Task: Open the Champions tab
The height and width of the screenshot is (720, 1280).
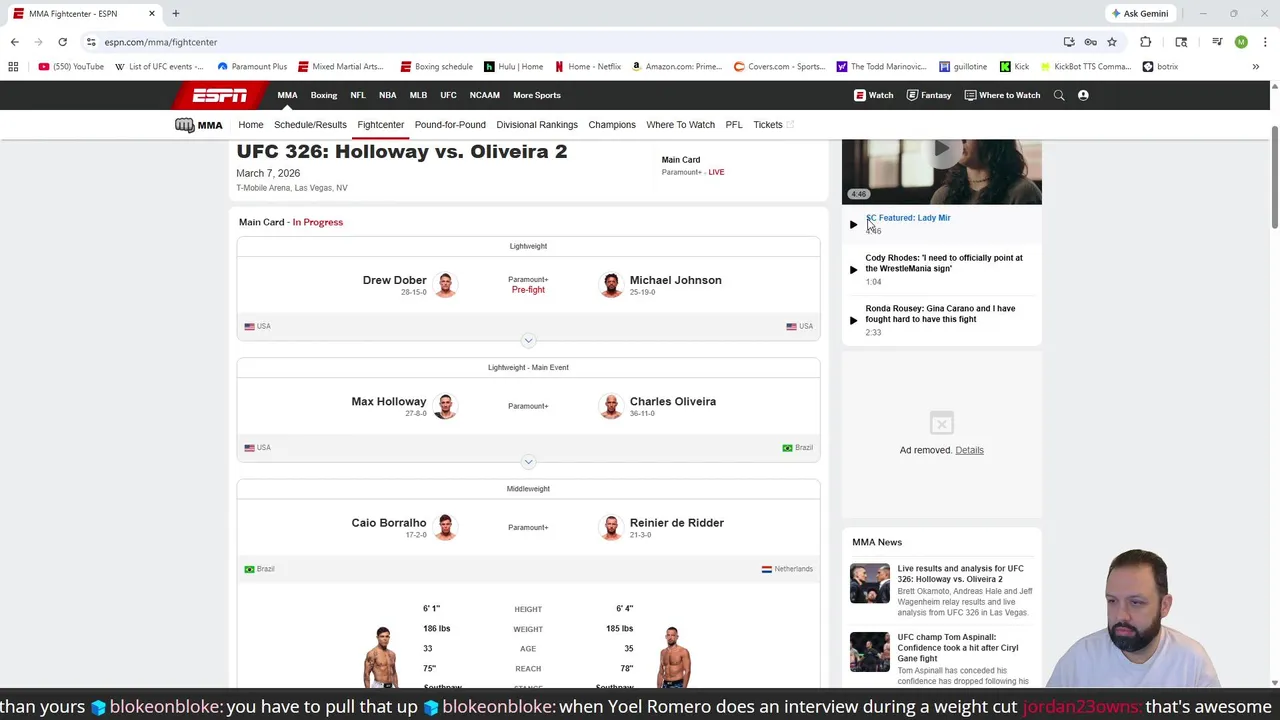Action: [x=612, y=125]
